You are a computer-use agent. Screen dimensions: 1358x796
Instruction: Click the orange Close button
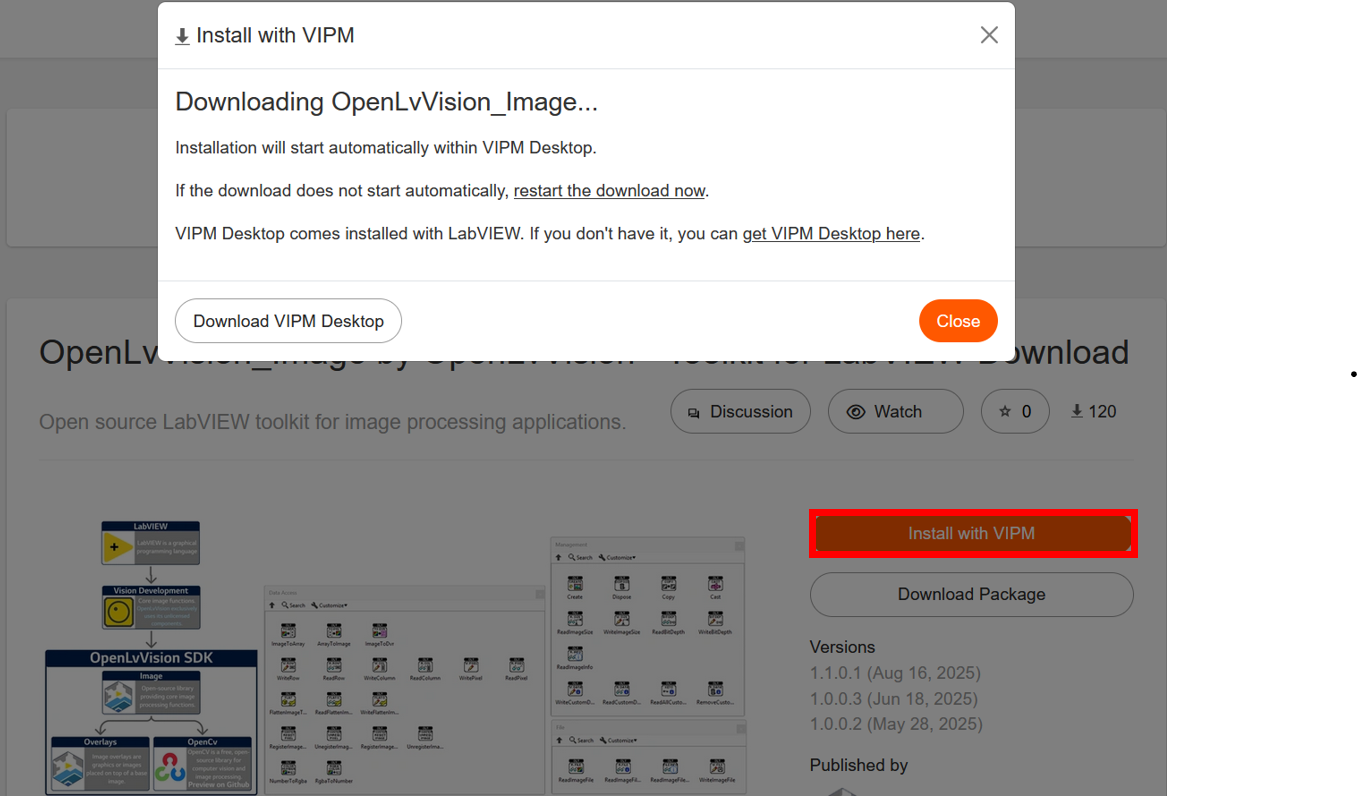[957, 321]
